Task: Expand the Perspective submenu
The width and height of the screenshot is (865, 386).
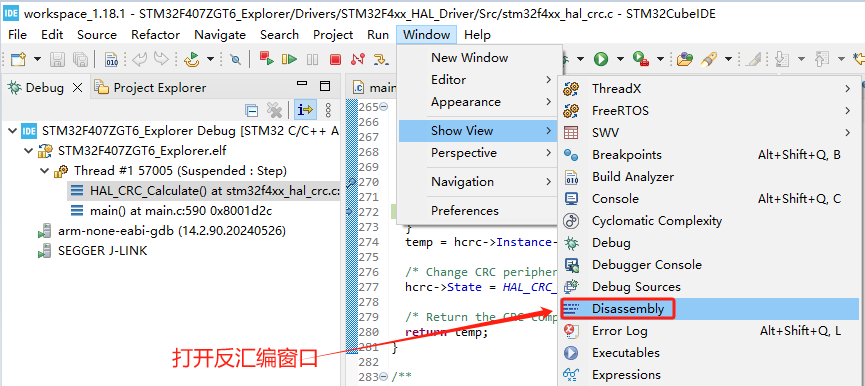Action: point(479,153)
